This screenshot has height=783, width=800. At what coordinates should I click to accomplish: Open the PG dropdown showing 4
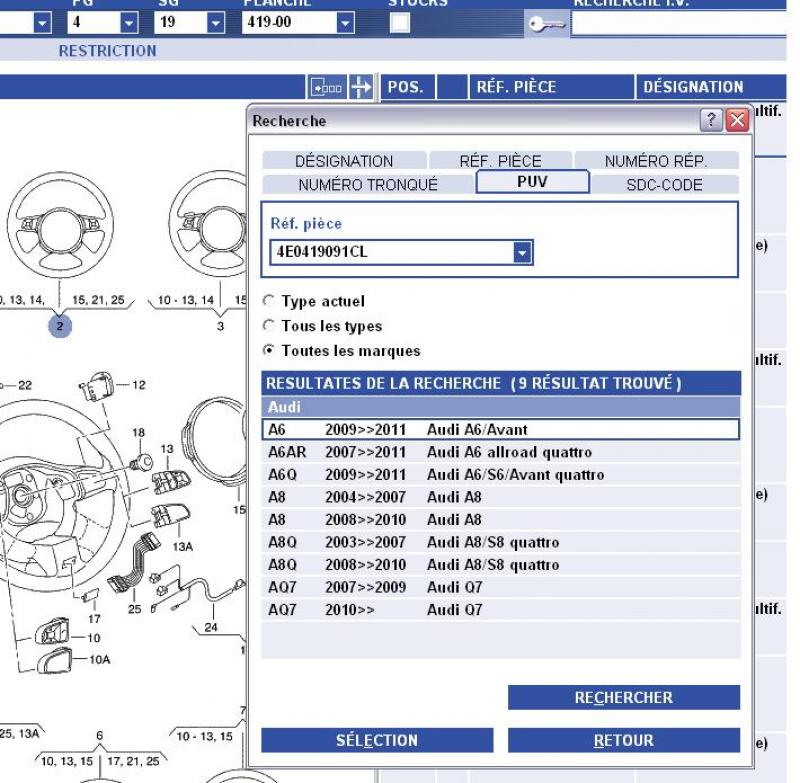pyautogui.click(x=127, y=22)
